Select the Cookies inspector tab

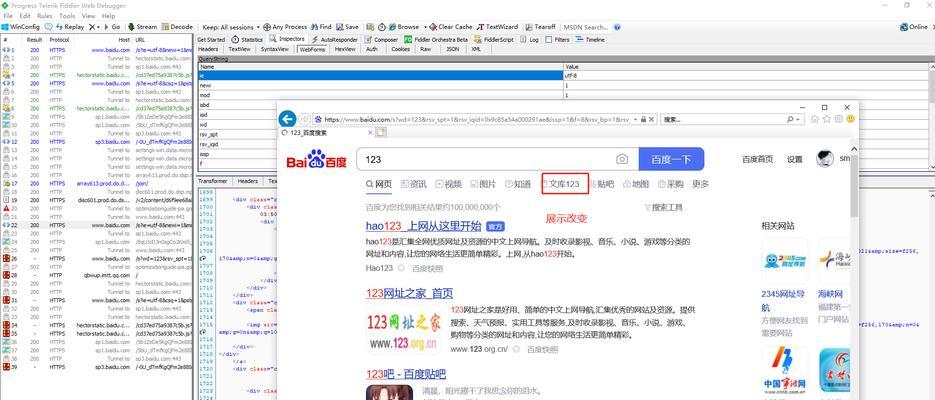pos(400,49)
